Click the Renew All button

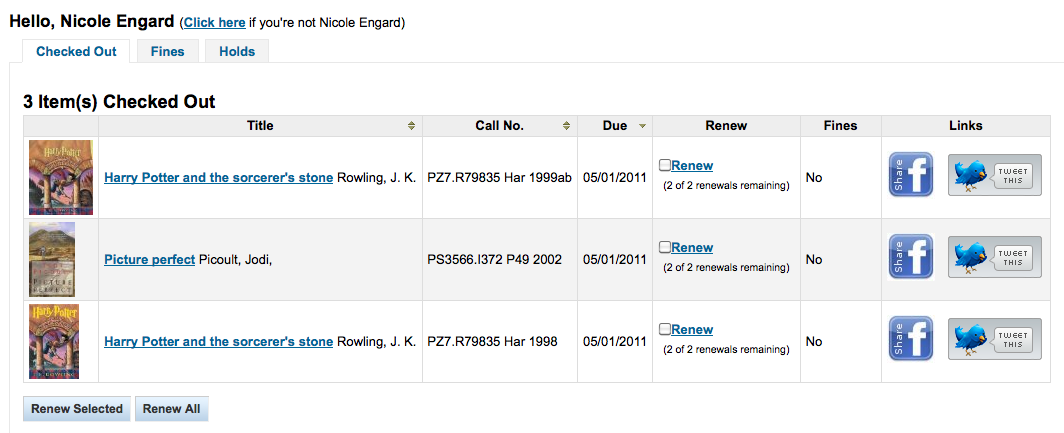pos(172,409)
